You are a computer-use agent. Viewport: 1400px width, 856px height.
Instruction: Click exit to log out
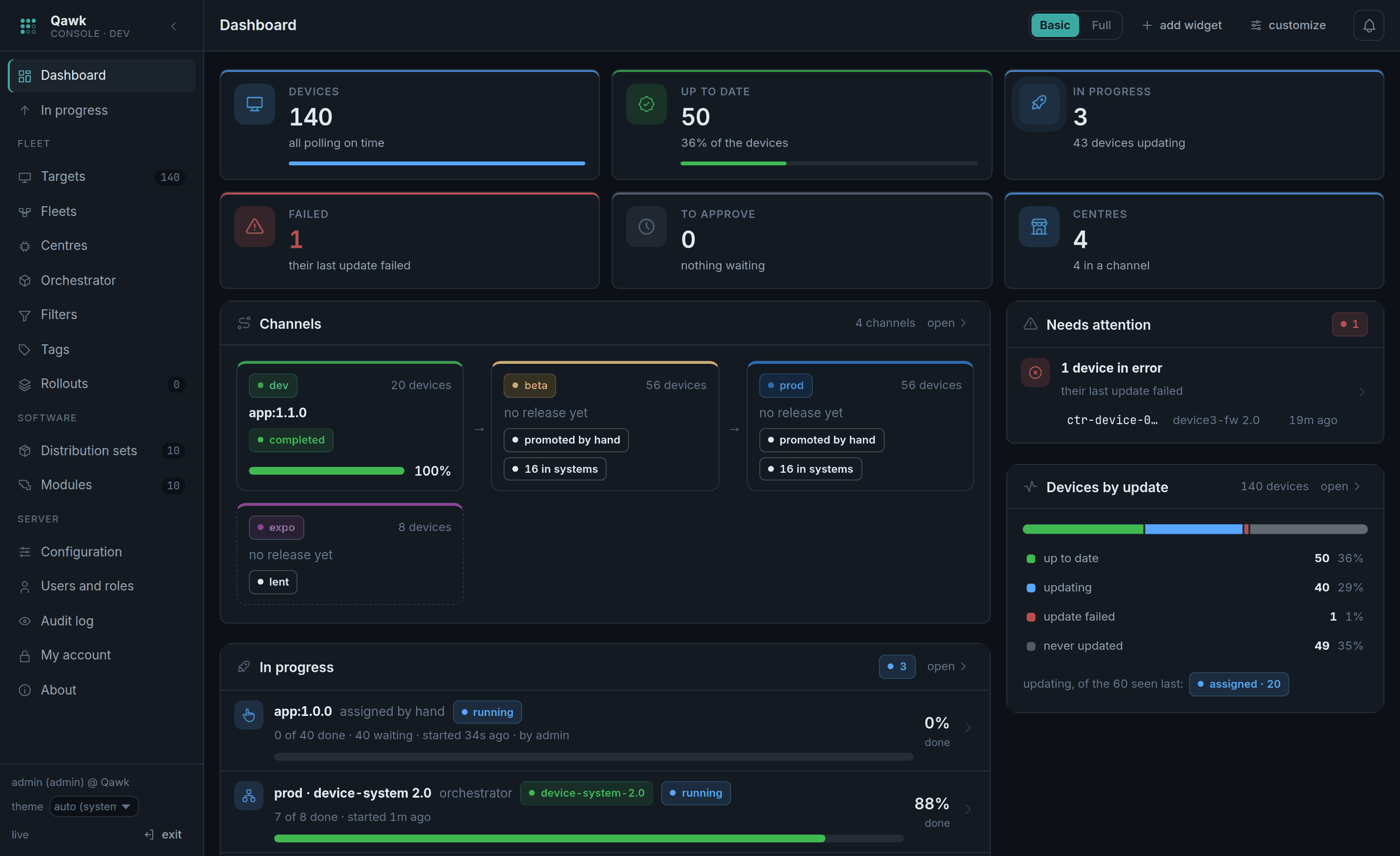point(163,835)
